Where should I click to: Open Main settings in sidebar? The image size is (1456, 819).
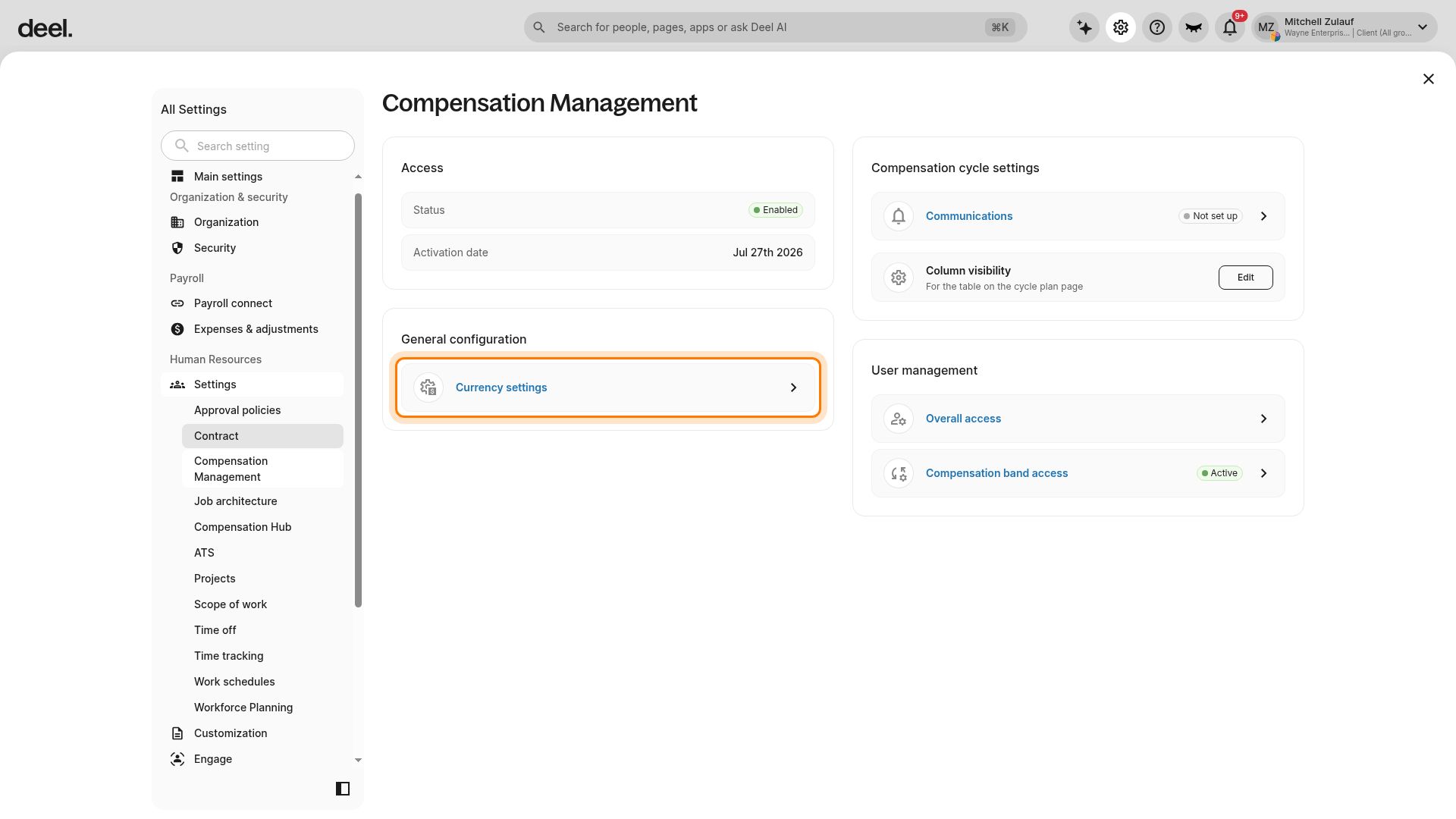coord(253,176)
